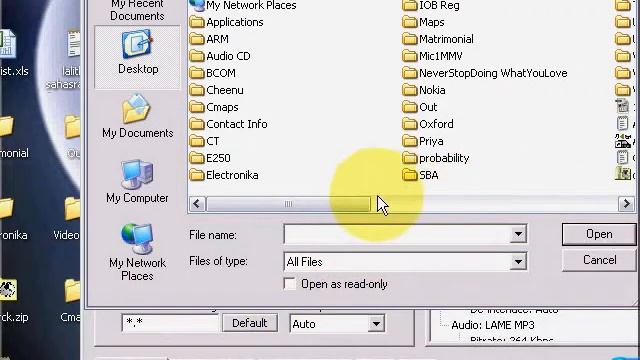Open My Documents in places sidebar

pyautogui.click(x=138, y=117)
